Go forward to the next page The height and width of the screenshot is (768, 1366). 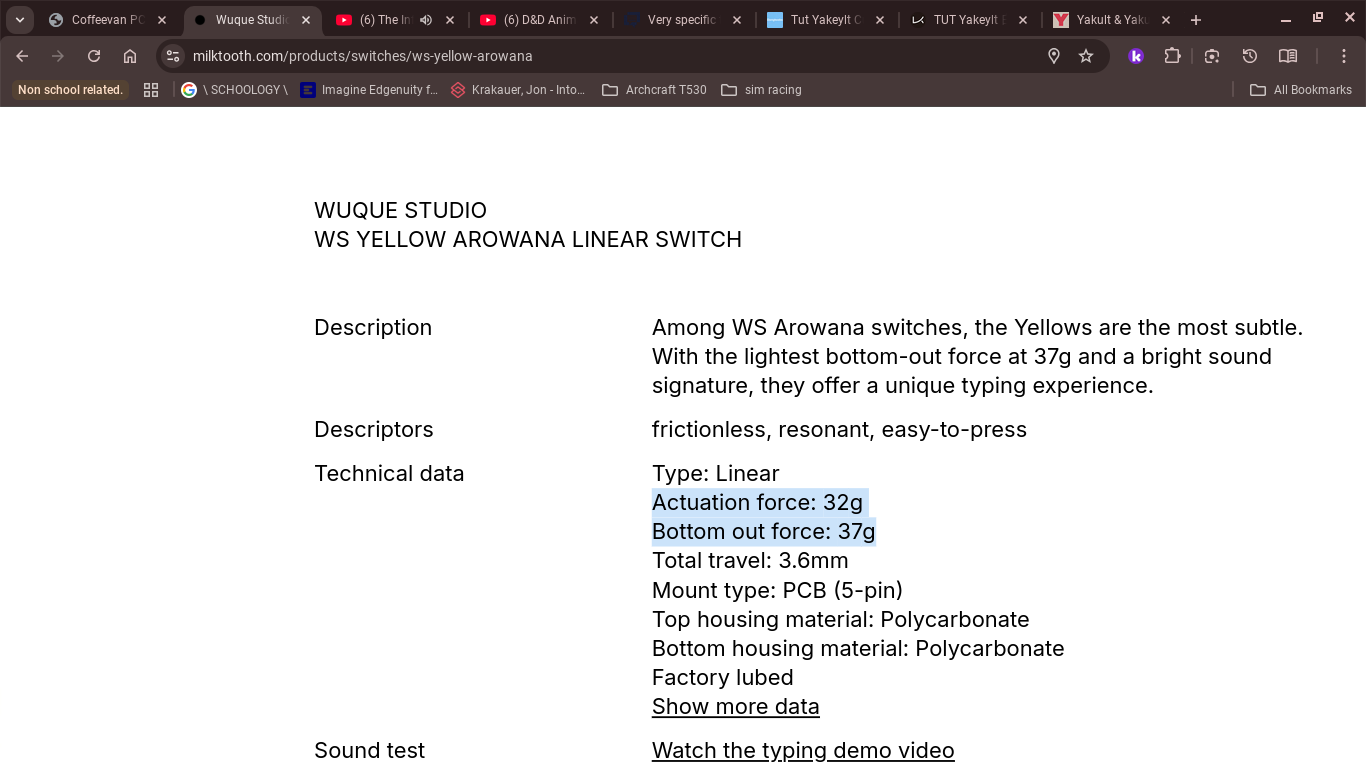(58, 56)
